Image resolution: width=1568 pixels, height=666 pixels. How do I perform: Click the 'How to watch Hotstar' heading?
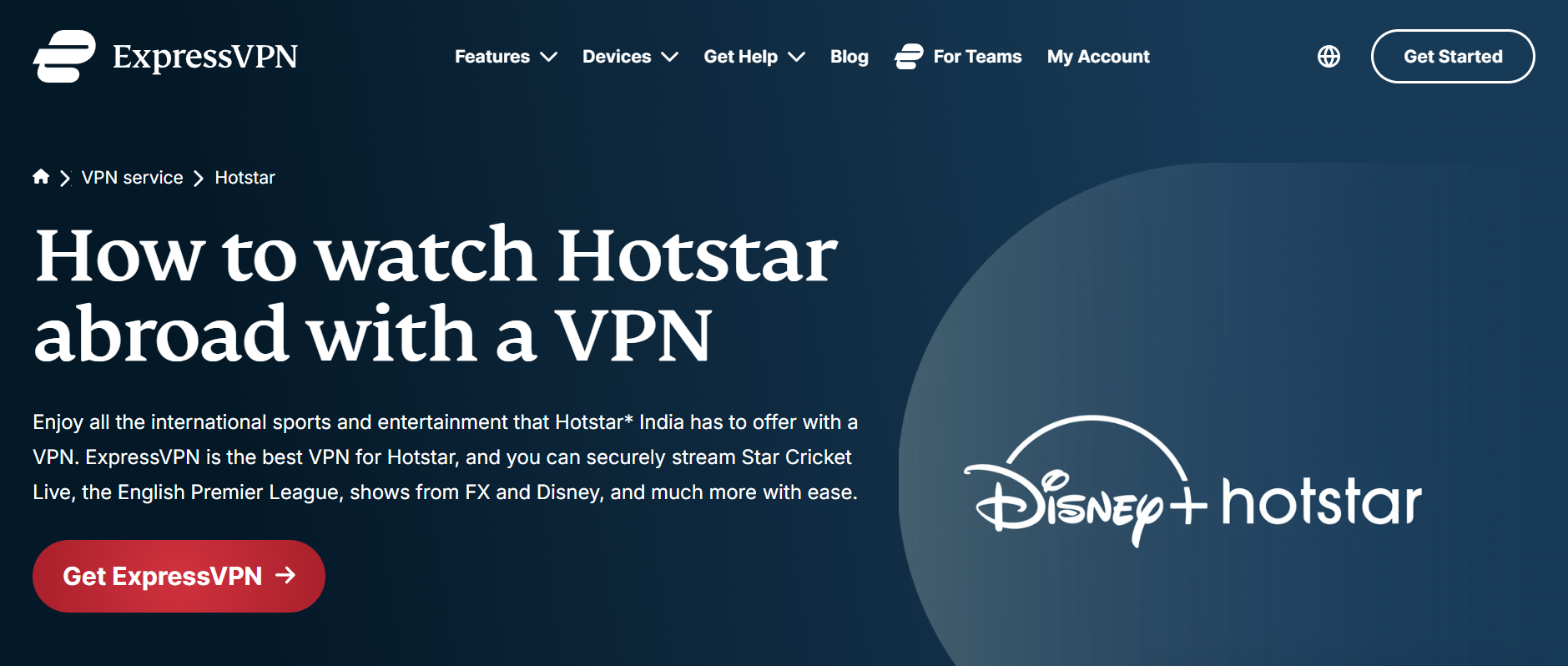pos(436,295)
